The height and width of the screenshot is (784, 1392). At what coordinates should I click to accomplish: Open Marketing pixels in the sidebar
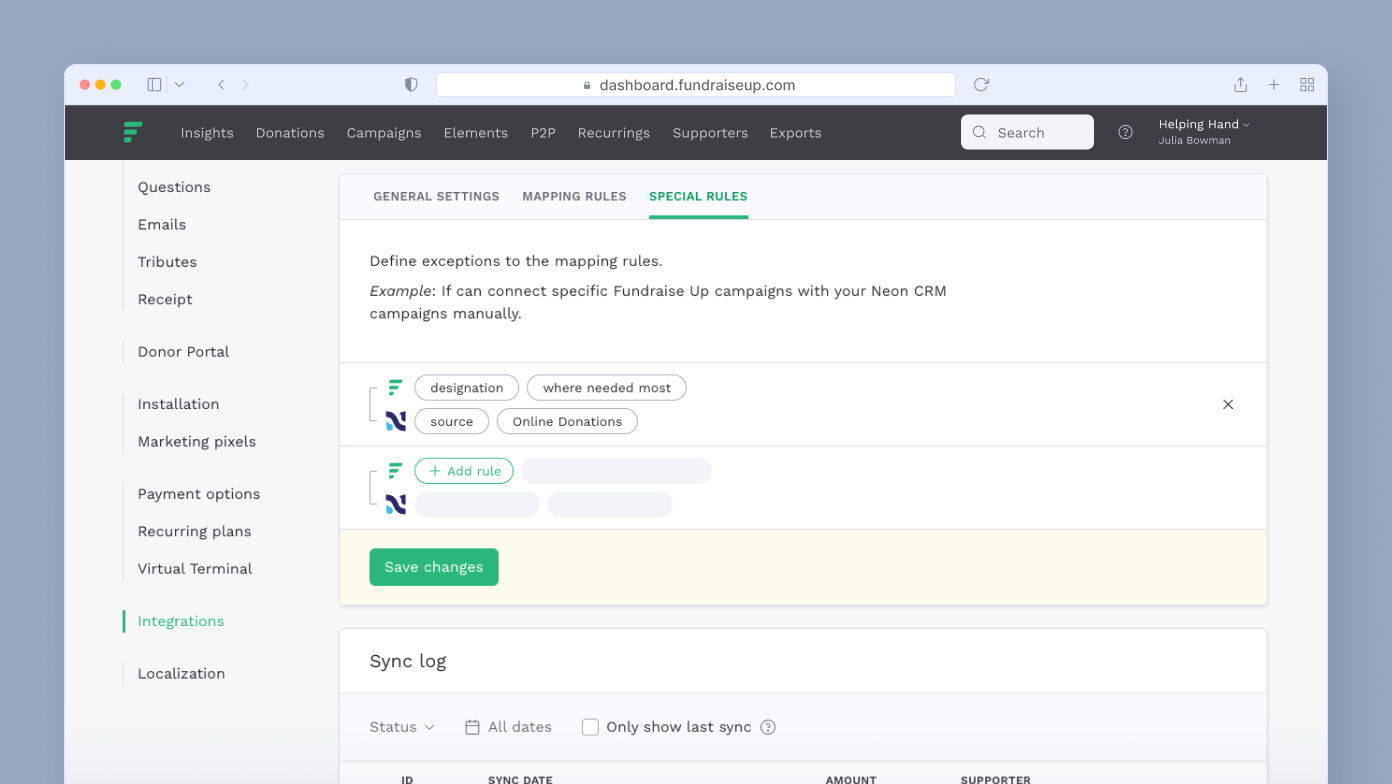[x=197, y=442]
